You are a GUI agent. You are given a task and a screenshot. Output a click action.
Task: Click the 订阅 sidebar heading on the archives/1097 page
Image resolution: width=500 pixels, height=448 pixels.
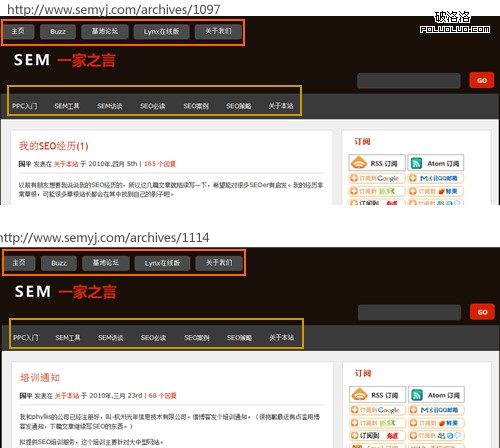click(362, 142)
